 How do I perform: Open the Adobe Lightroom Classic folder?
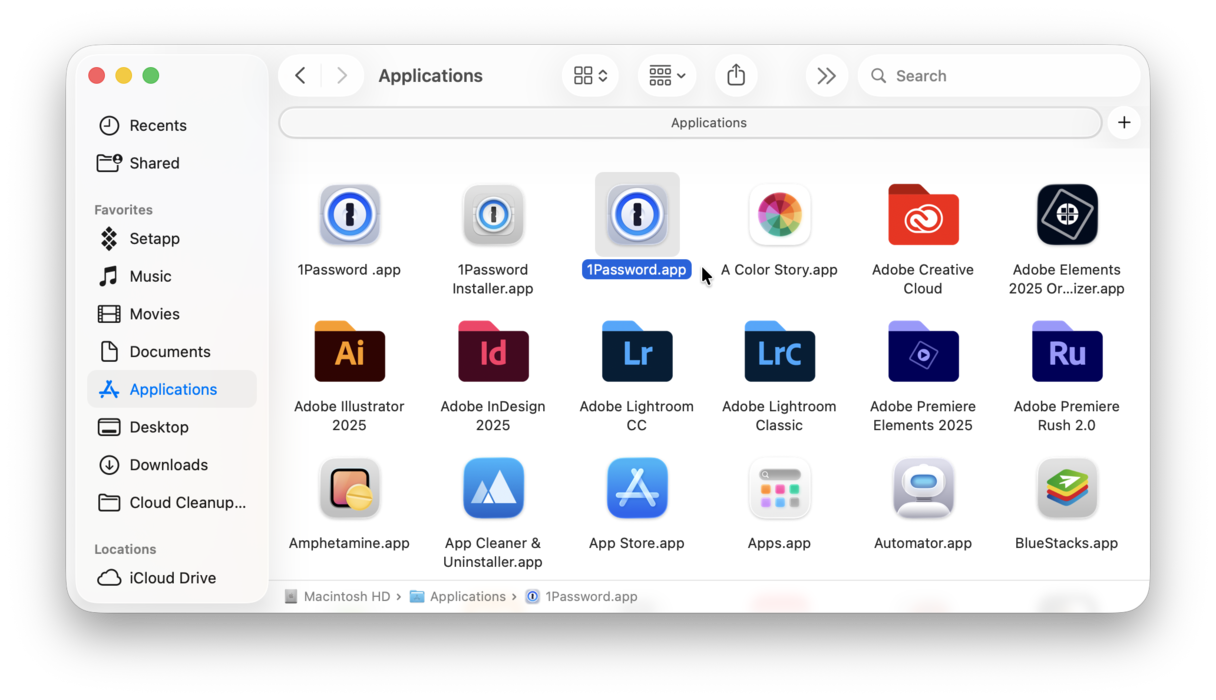(x=779, y=351)
